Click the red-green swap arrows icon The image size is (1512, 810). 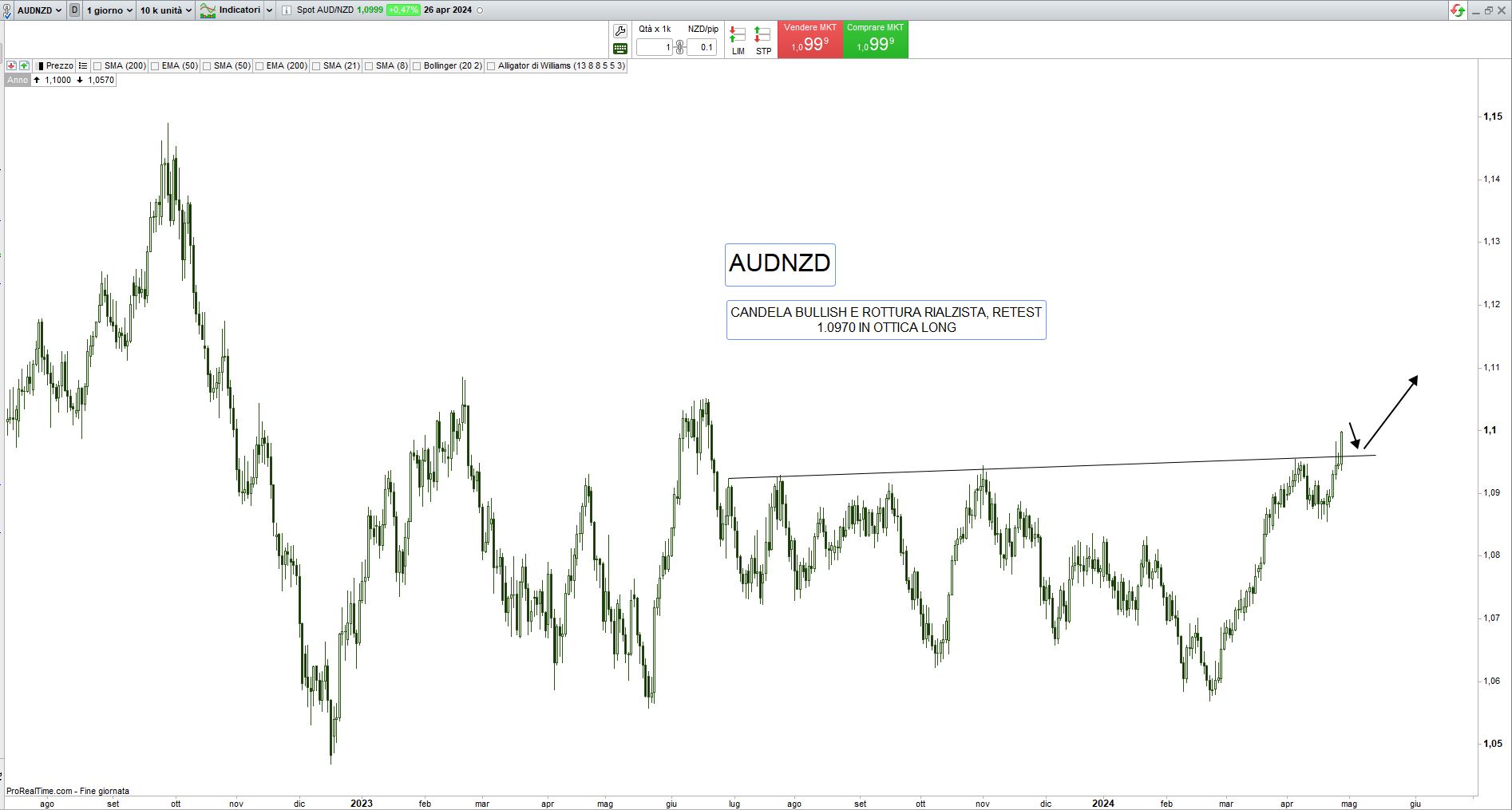pos(1458,10)
